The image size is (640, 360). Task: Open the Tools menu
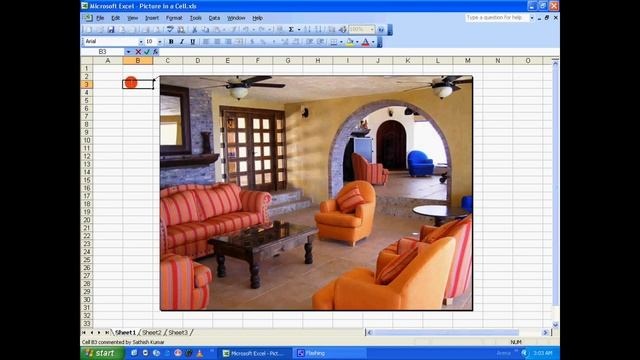point(196,18)
